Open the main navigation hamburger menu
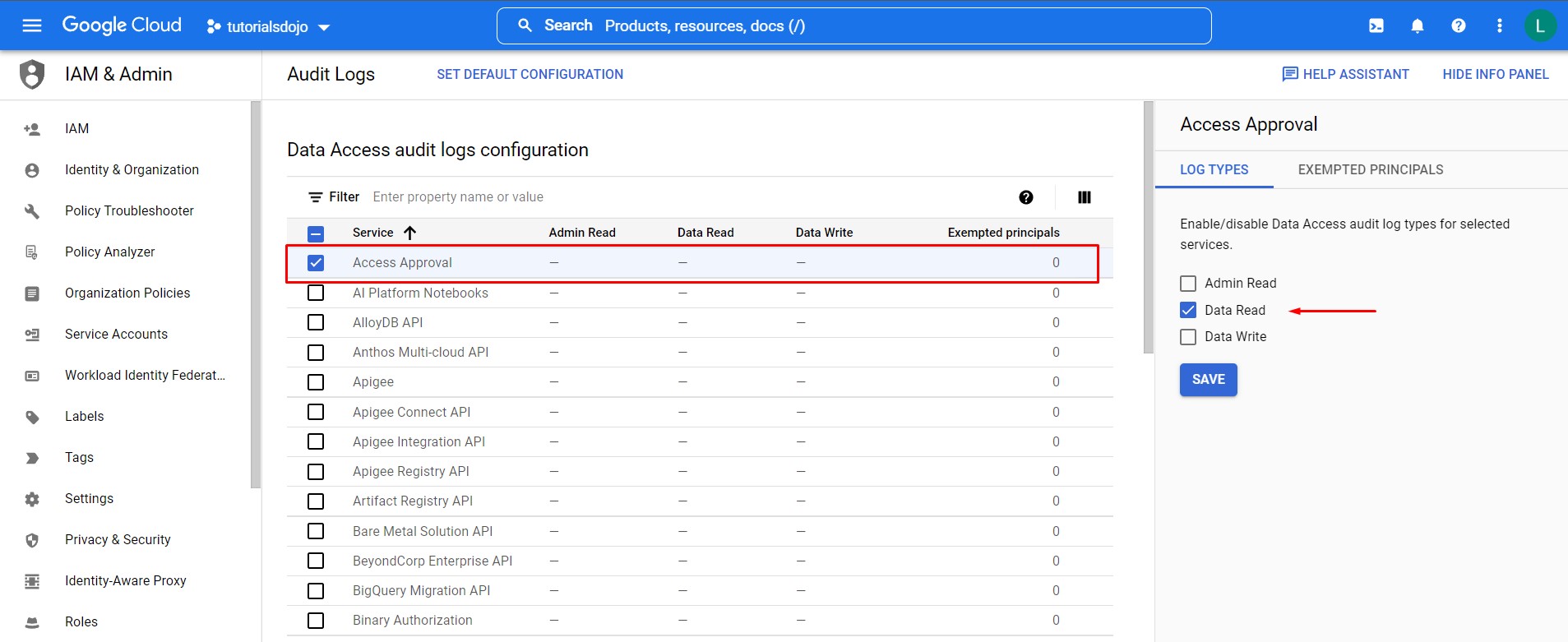This screenshot has width=1568, height=642. (32, 25)
